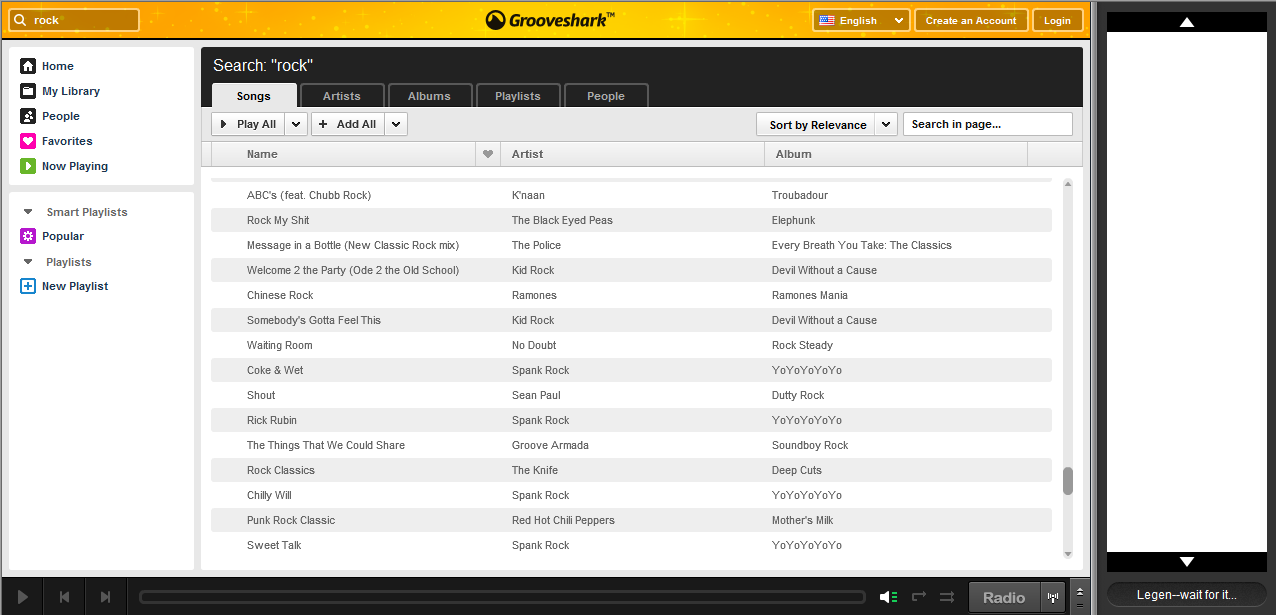Collapse the Smart Playlists section
Image resolution: width=1276 pixels, height=615 pixels.
coord(28,212)
